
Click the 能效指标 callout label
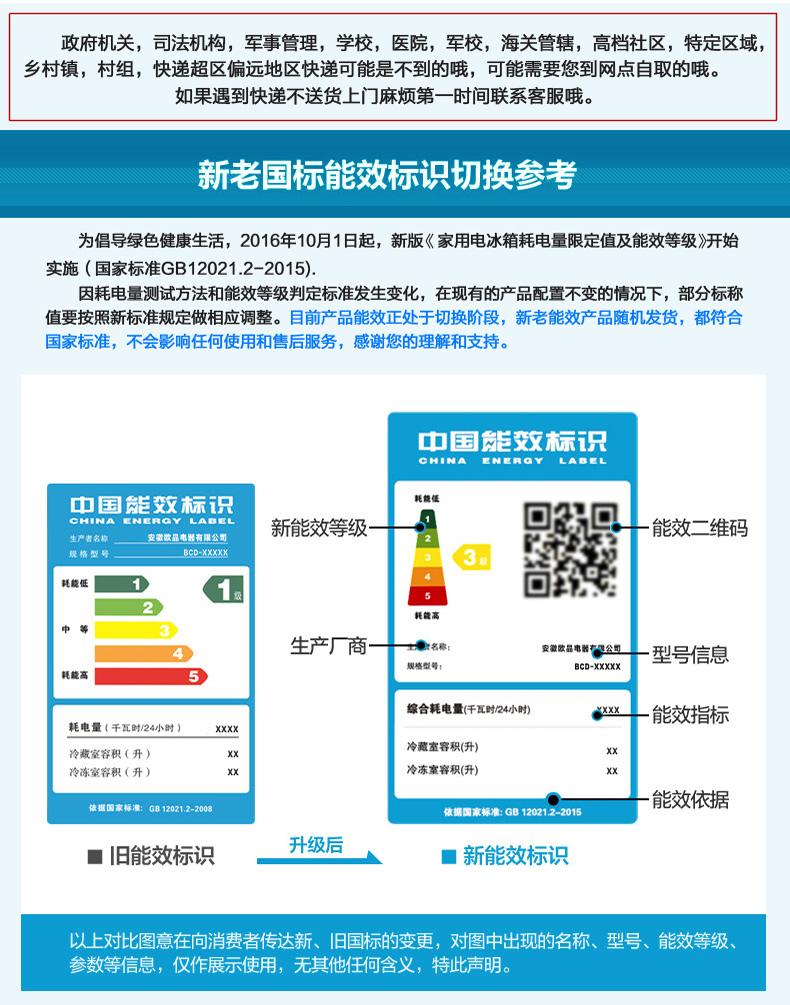tap(690, 714)
